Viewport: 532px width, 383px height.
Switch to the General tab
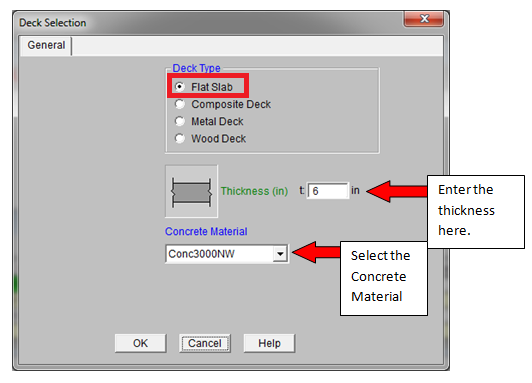click(x=46, y=45)
